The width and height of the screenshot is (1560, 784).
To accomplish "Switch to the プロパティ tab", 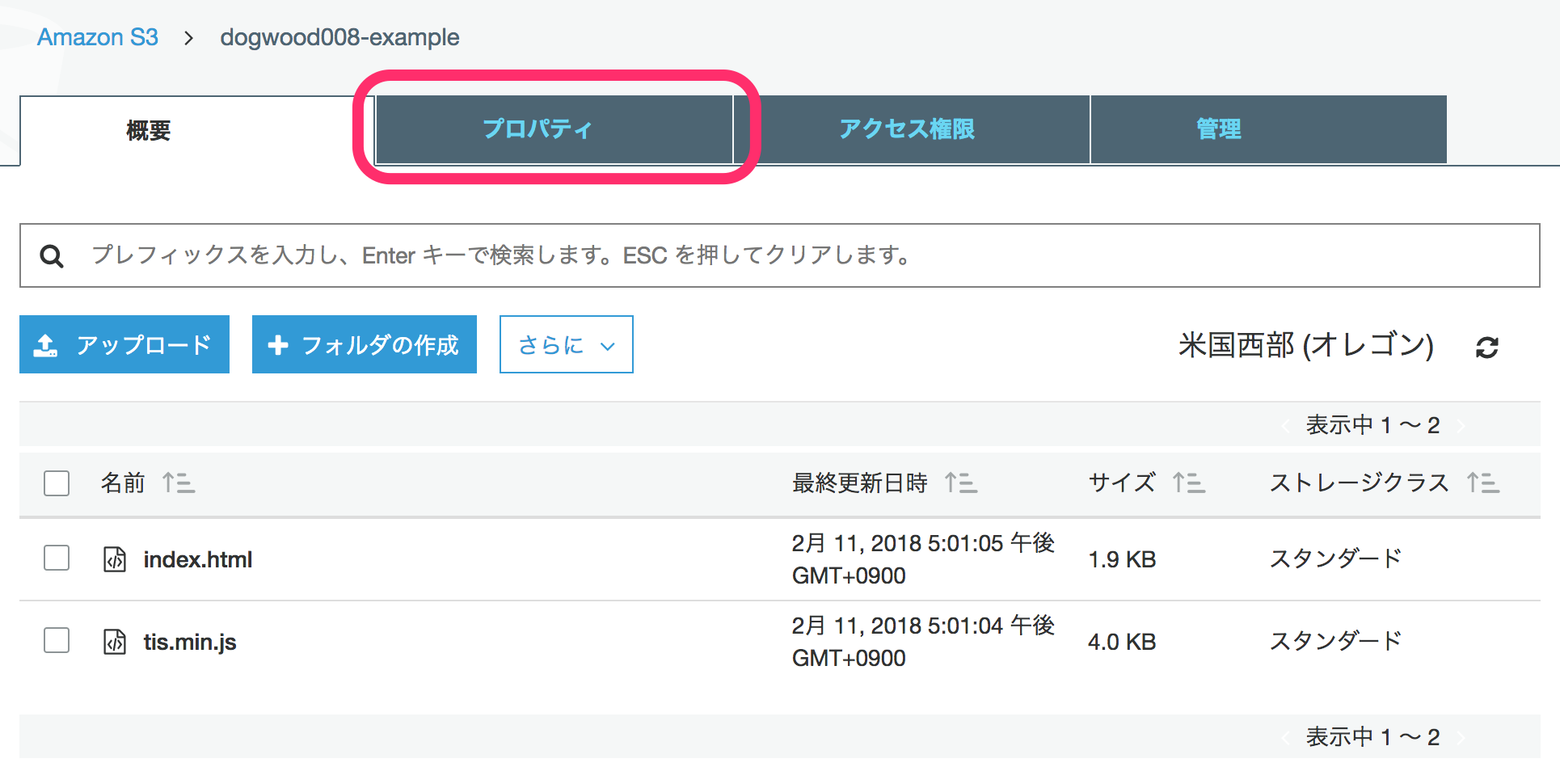I will coord(537,129).
